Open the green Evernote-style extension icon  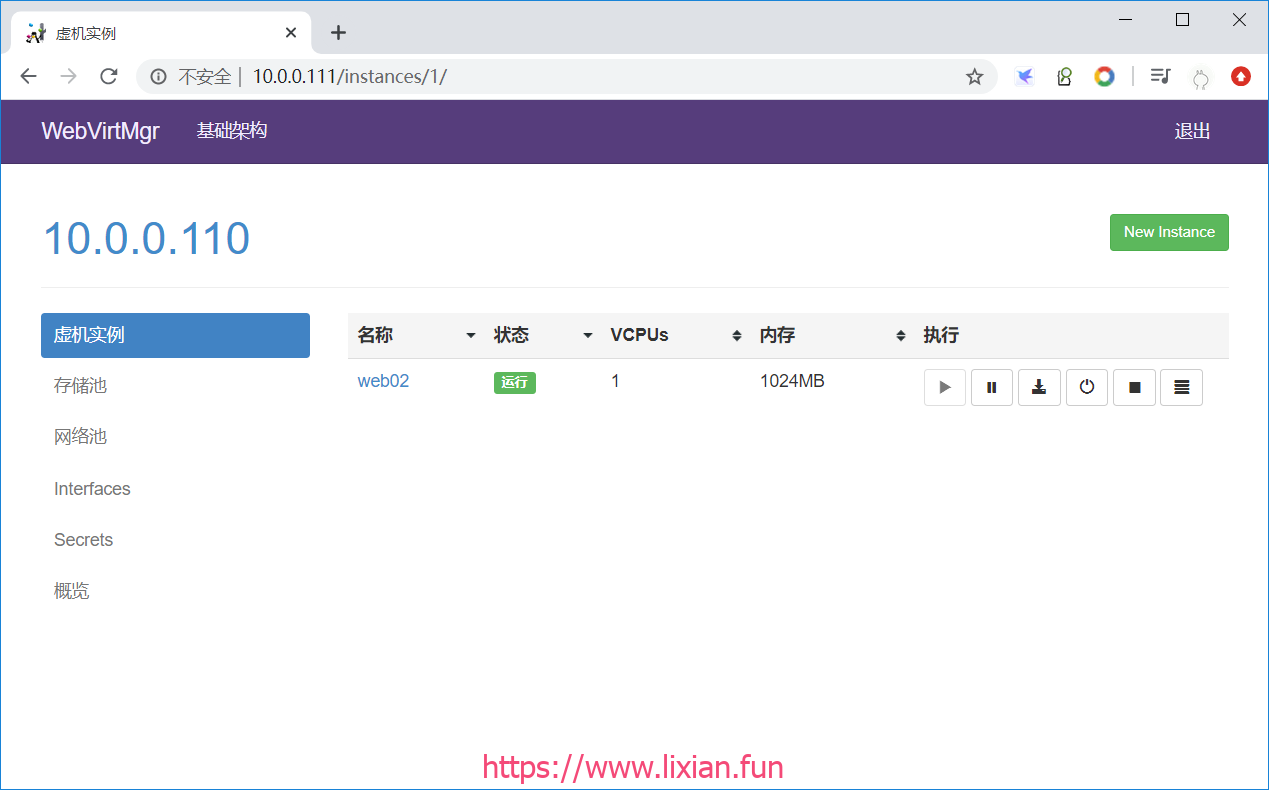(1064, 76)
